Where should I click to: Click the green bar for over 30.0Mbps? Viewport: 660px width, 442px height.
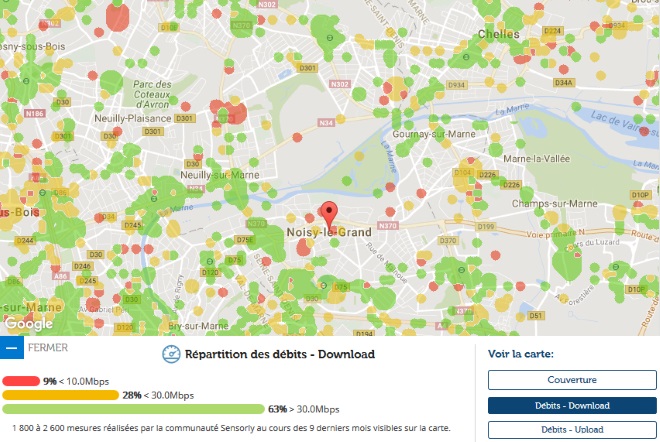coord(130,409)
